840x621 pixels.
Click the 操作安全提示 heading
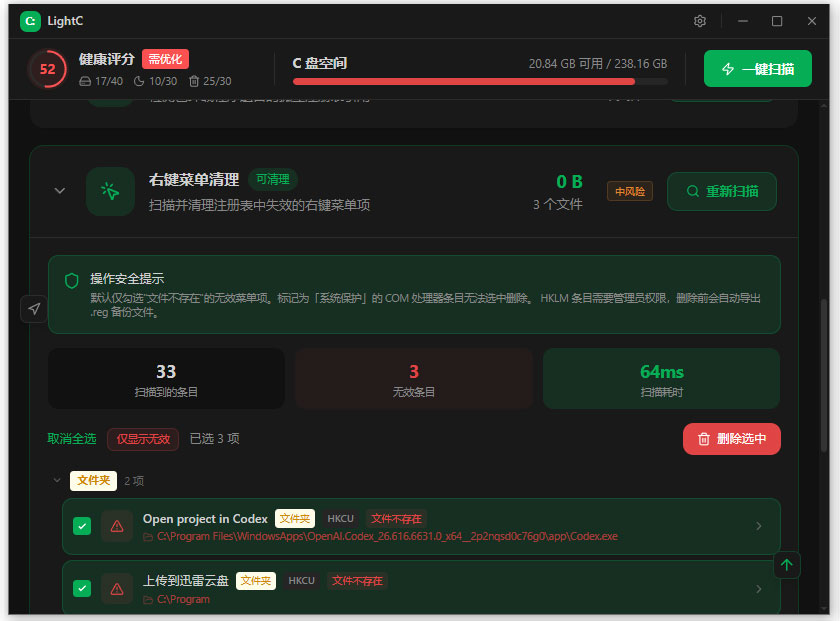click(x=127, y=279)
